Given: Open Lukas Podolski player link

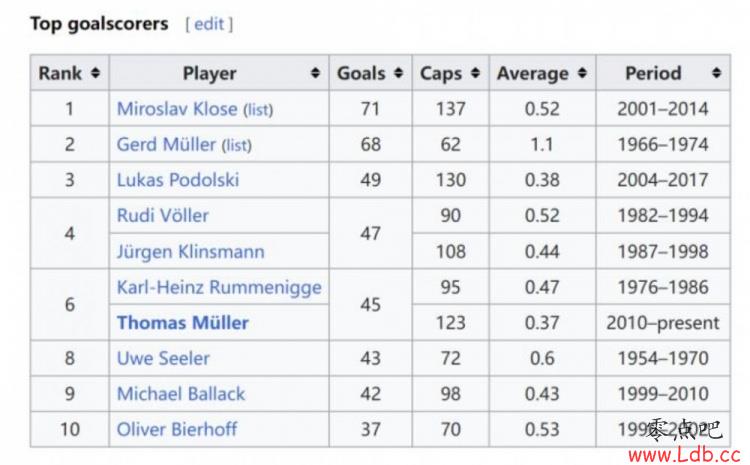Looking at the screenshot, I should click(178, 180).
